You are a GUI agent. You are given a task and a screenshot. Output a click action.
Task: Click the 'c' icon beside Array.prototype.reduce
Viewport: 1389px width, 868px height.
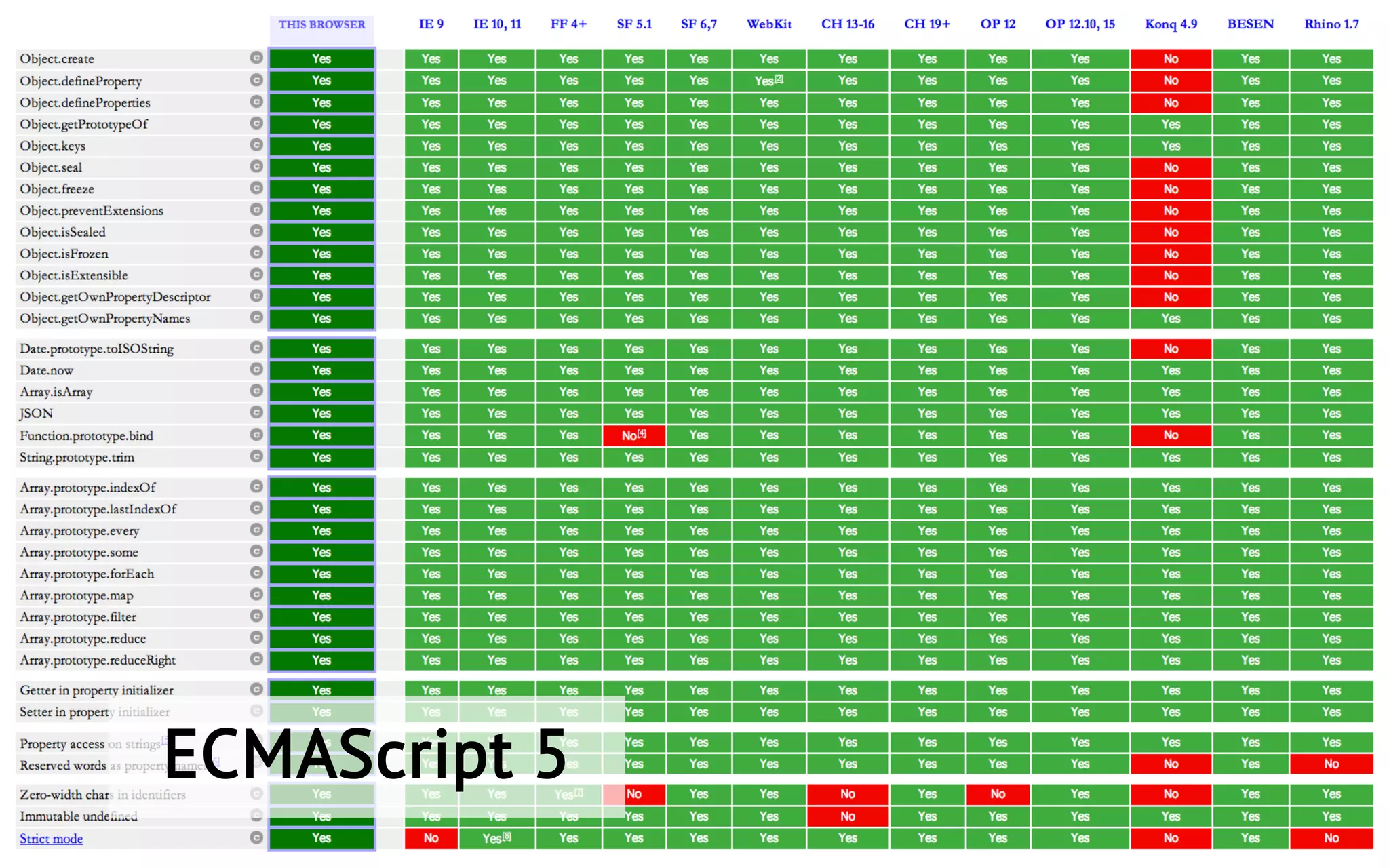click(x=256, y=637)
